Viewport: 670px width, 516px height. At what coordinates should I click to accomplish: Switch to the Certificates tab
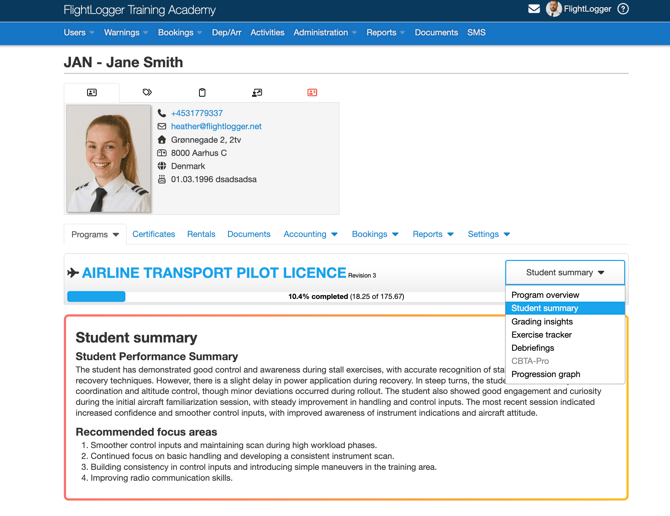pyautogui.click(x=154, y=234)
